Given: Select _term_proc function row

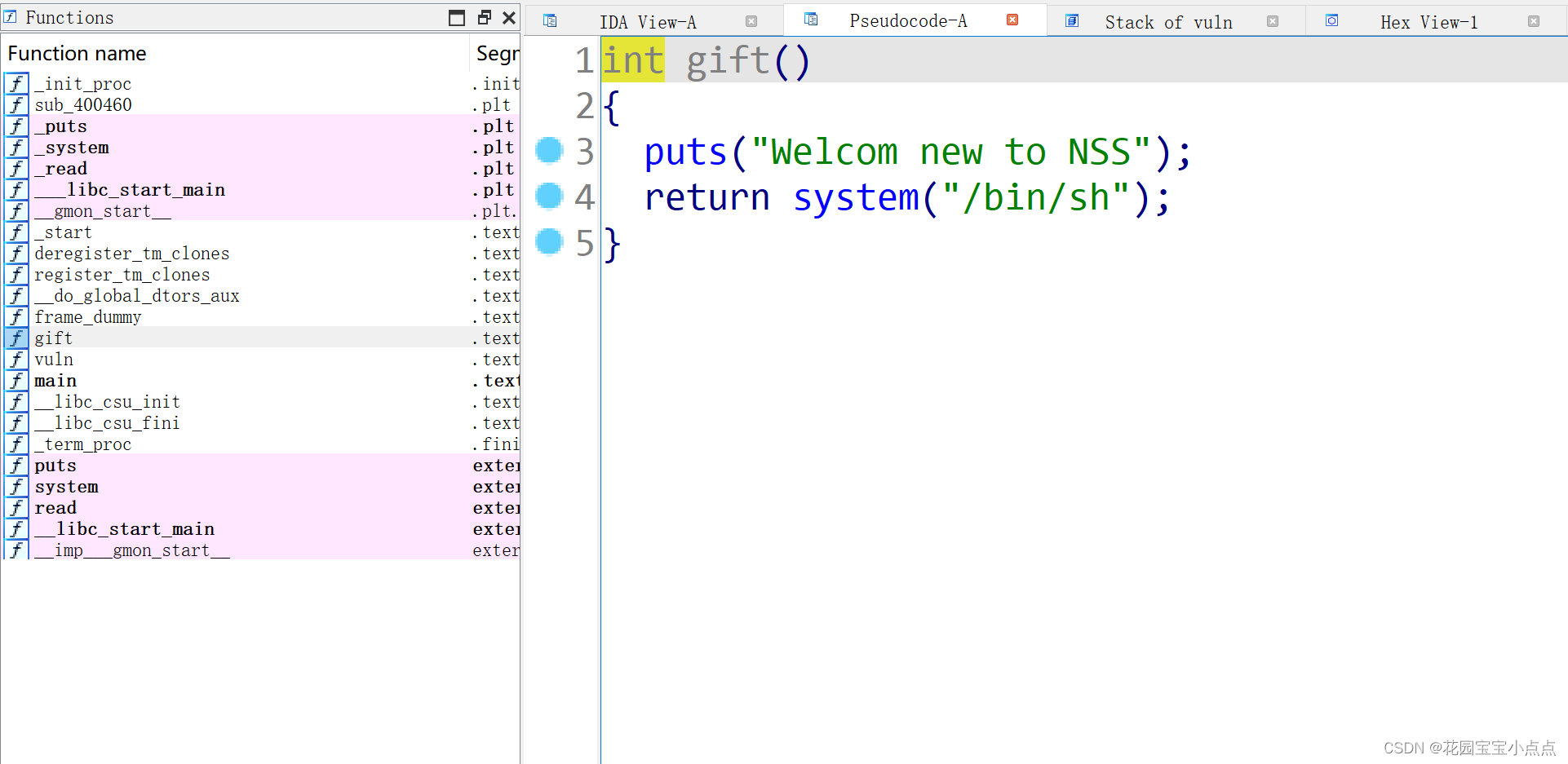Looking at the screenshot, I should point(260,444).
